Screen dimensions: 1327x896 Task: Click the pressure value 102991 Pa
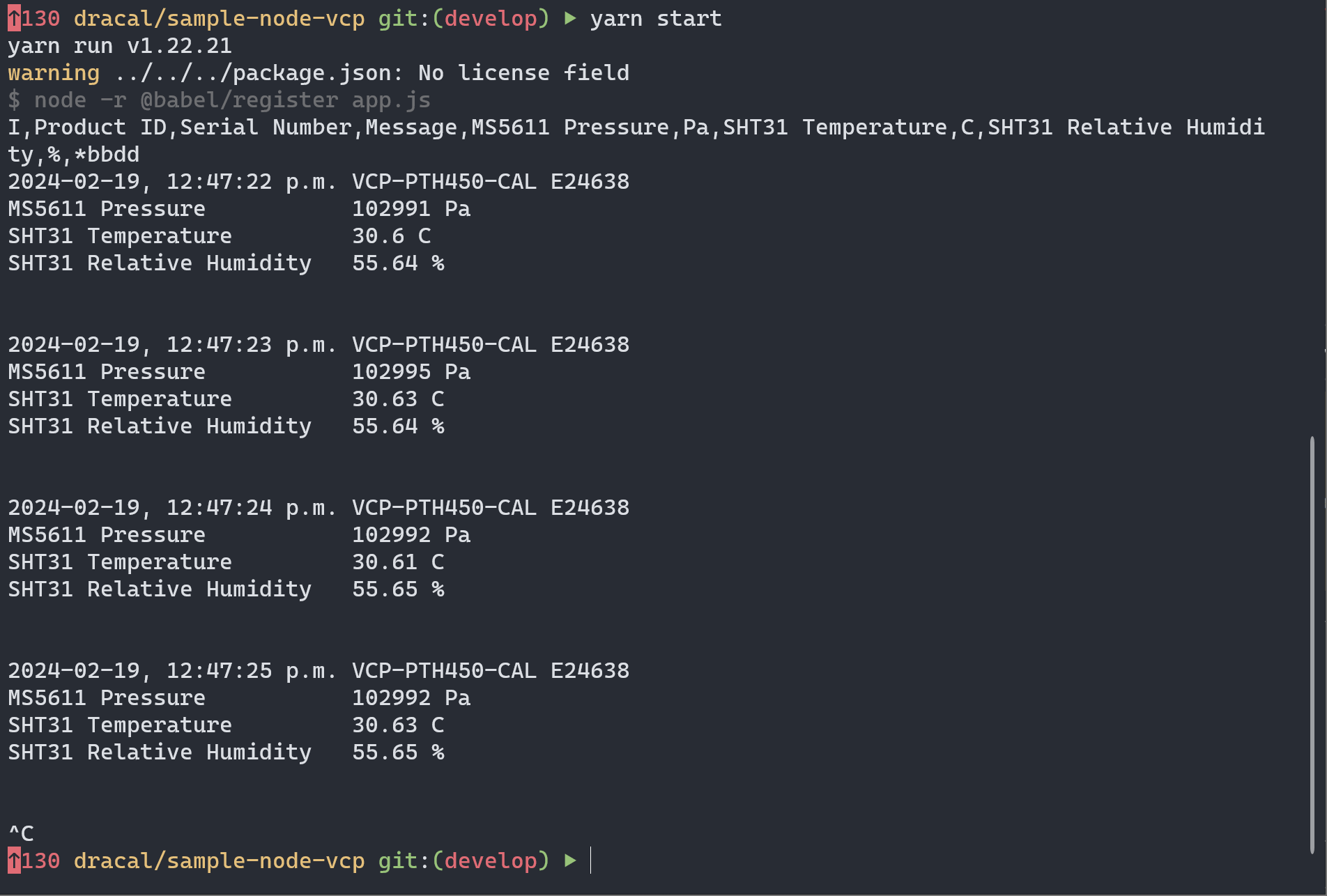click(x=411, y=209)
